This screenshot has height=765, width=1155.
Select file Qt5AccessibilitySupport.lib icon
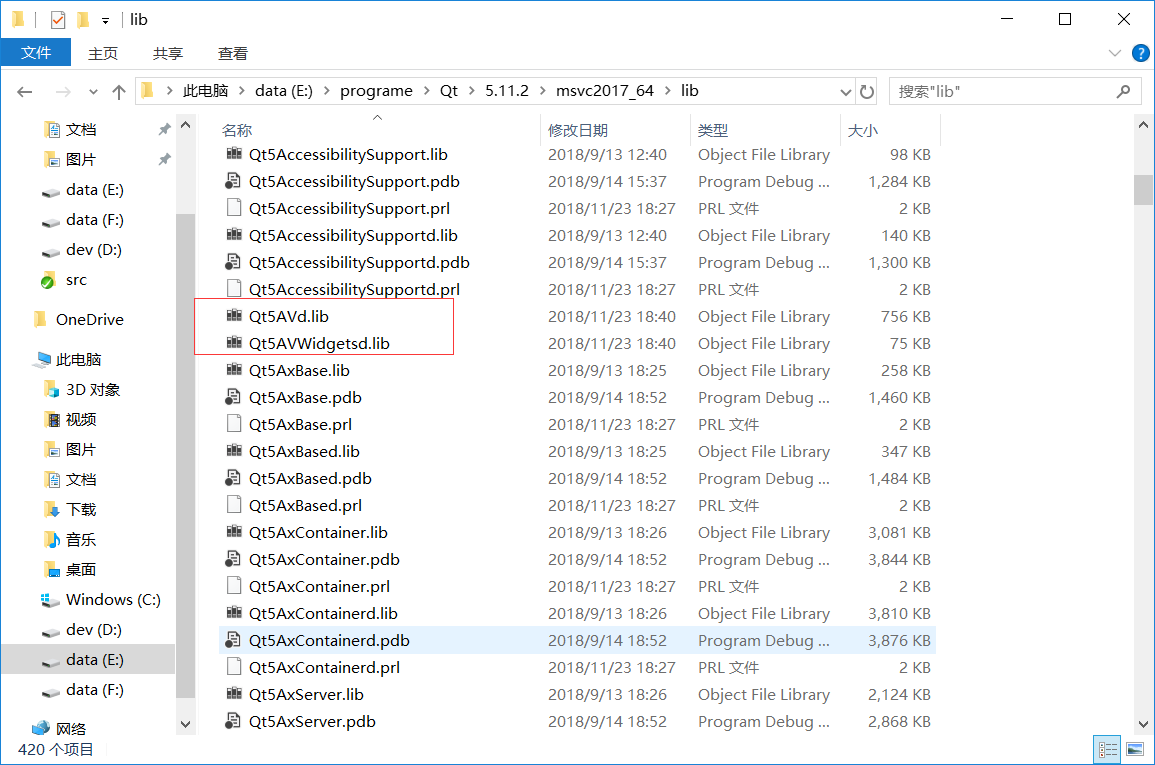pos(234,154)
